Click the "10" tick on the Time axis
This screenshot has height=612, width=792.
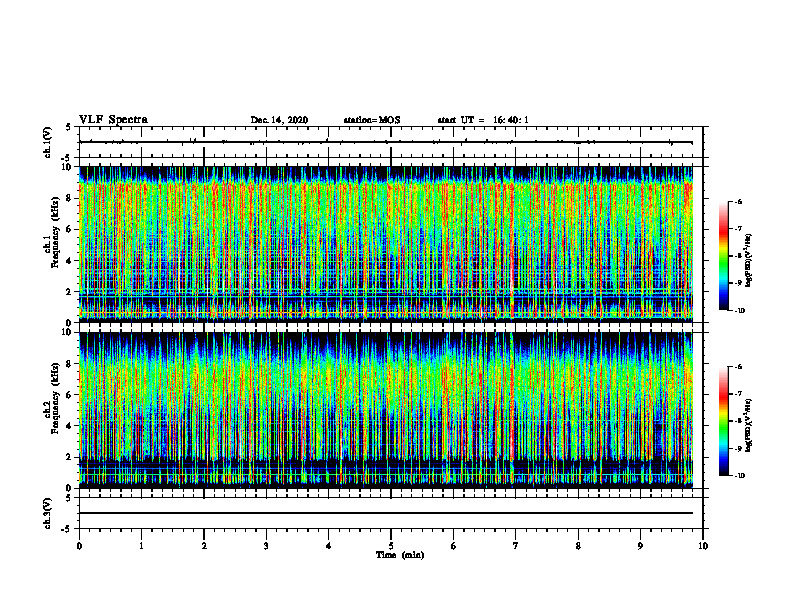tap(703, 546)
